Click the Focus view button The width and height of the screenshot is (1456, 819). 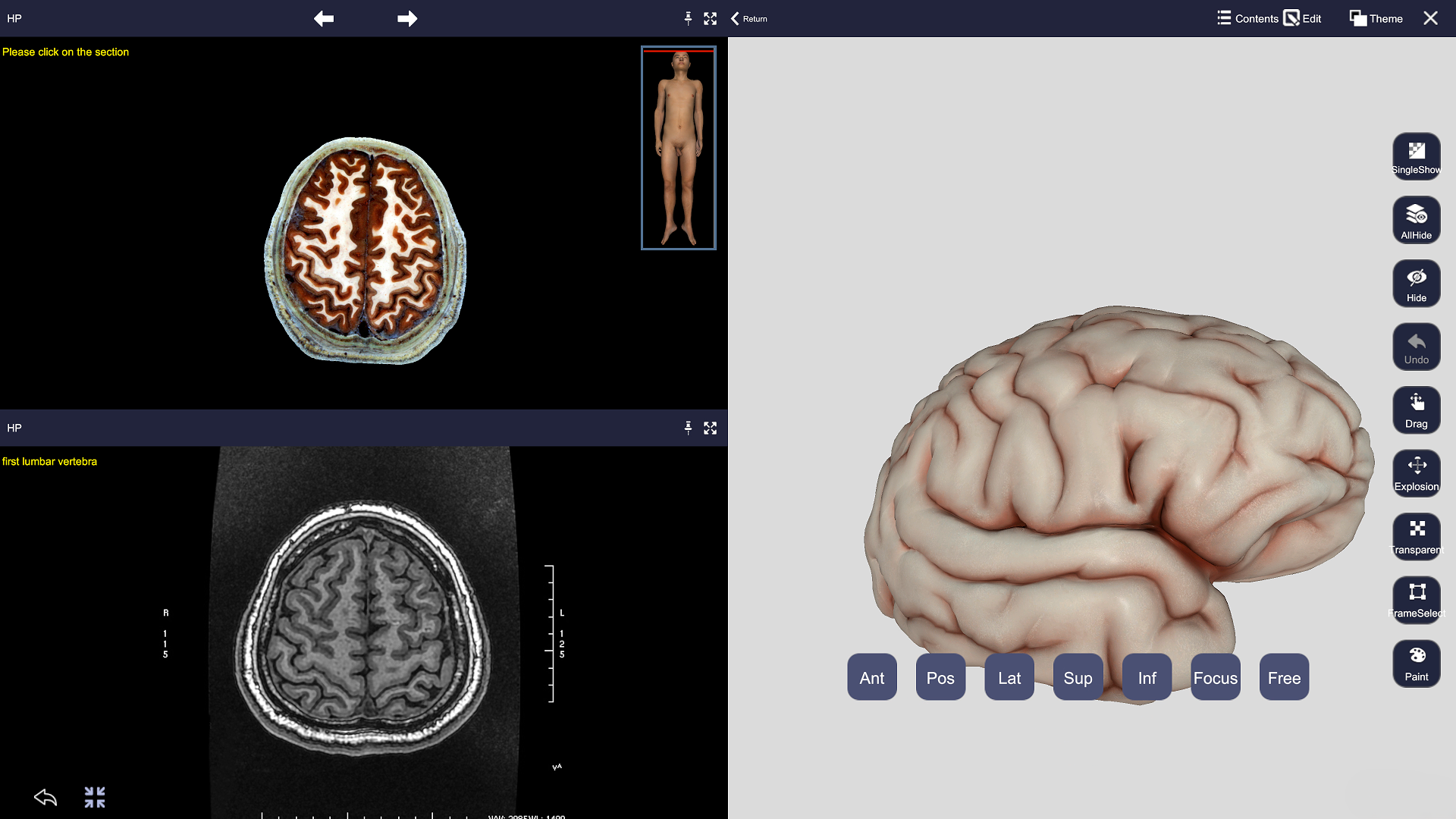coord(1215,677)
